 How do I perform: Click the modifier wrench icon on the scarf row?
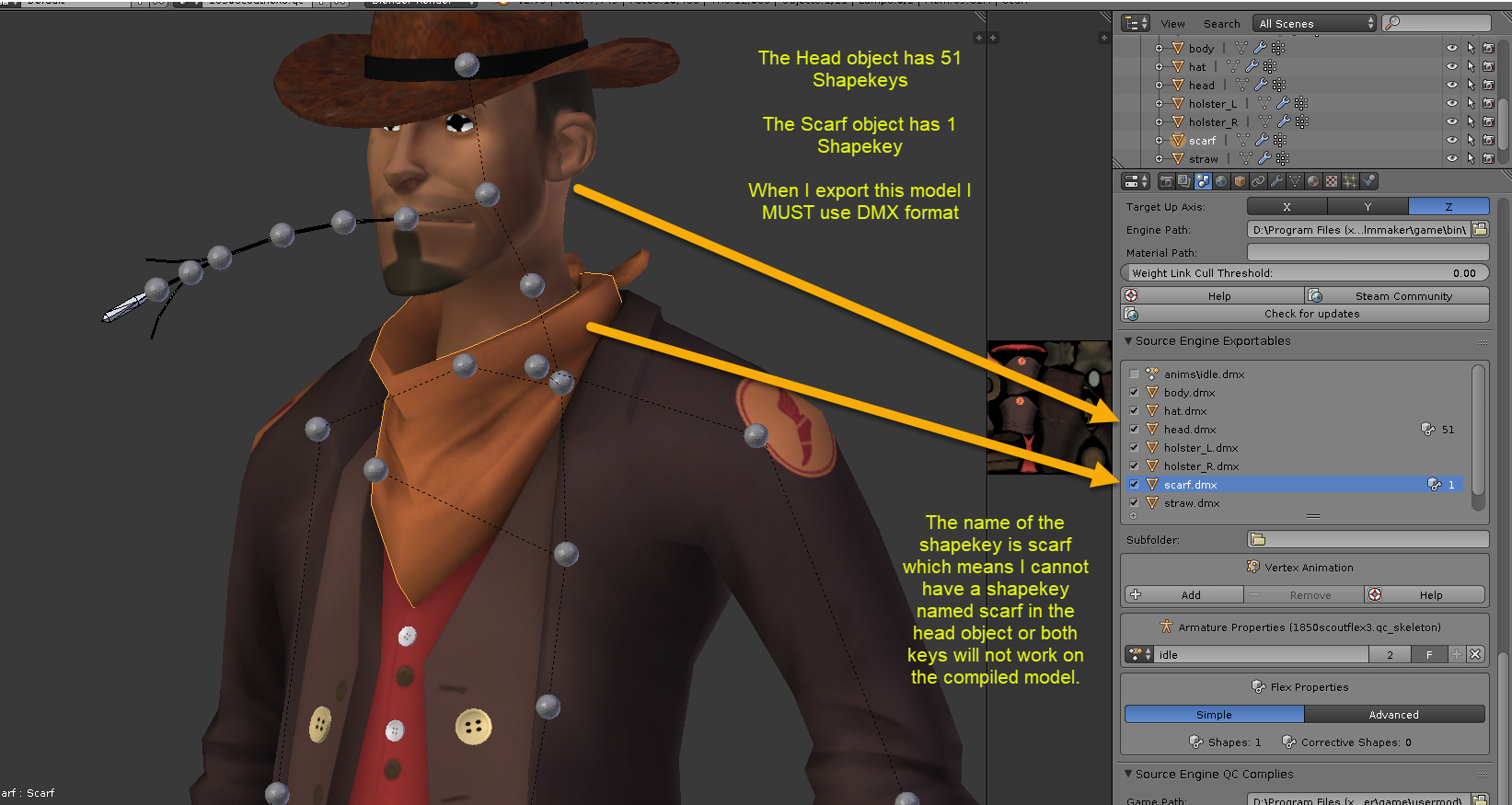pos(1262,141)
